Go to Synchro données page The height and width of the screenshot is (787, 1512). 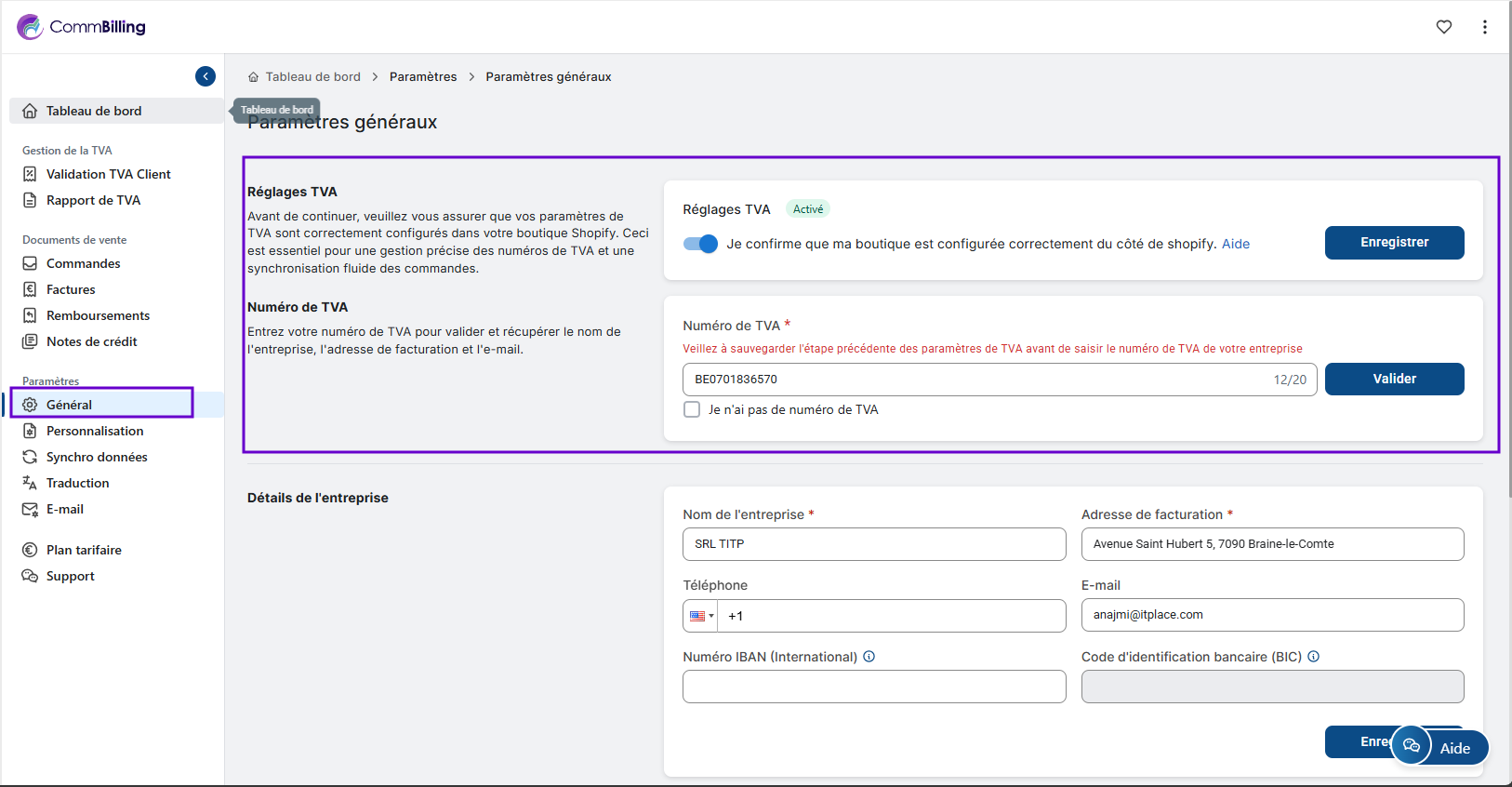coord(97,457)
